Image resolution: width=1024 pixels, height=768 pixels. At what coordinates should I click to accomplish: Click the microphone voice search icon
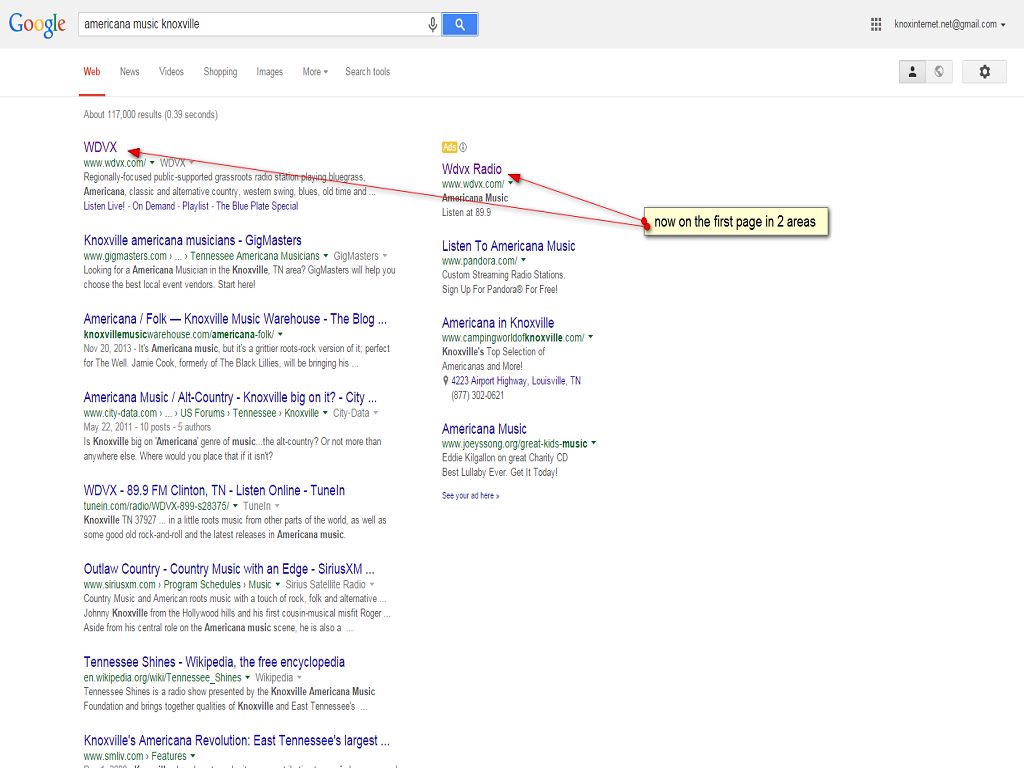432,24
